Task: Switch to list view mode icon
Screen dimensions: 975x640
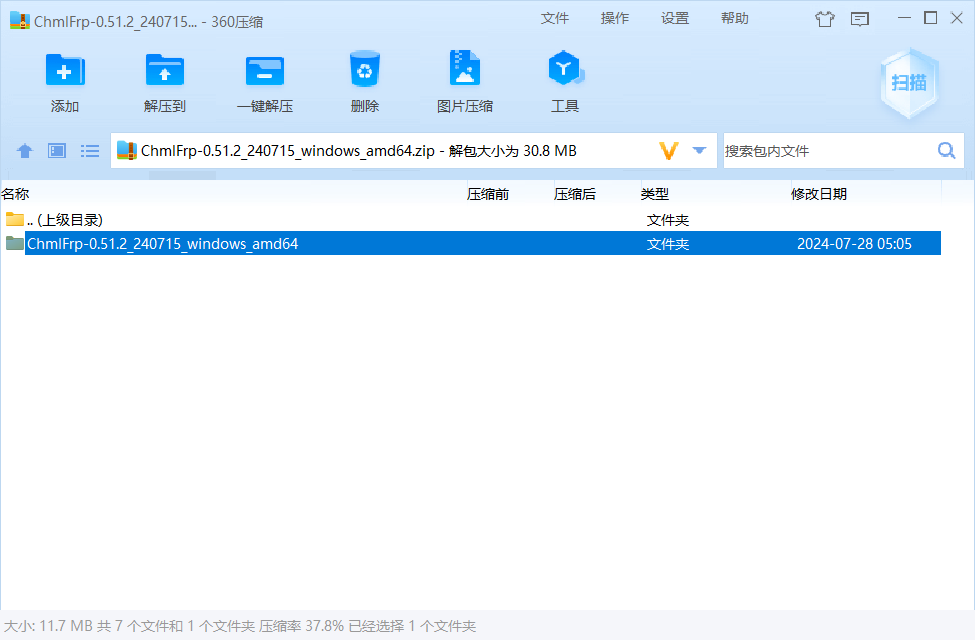Action: tap(90, 151)
